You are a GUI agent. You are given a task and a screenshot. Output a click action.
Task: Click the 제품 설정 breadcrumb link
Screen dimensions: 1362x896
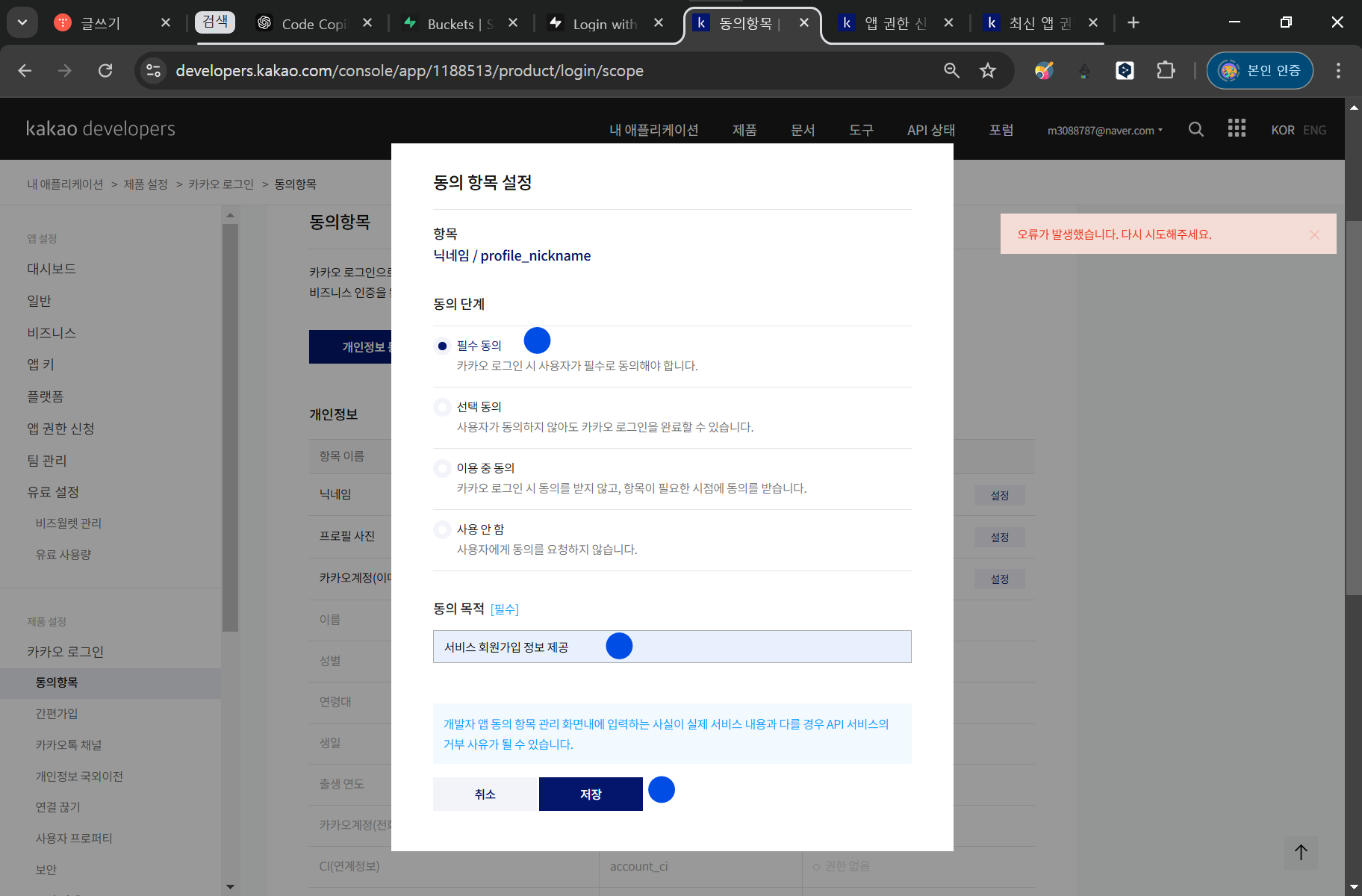[146, 184]
